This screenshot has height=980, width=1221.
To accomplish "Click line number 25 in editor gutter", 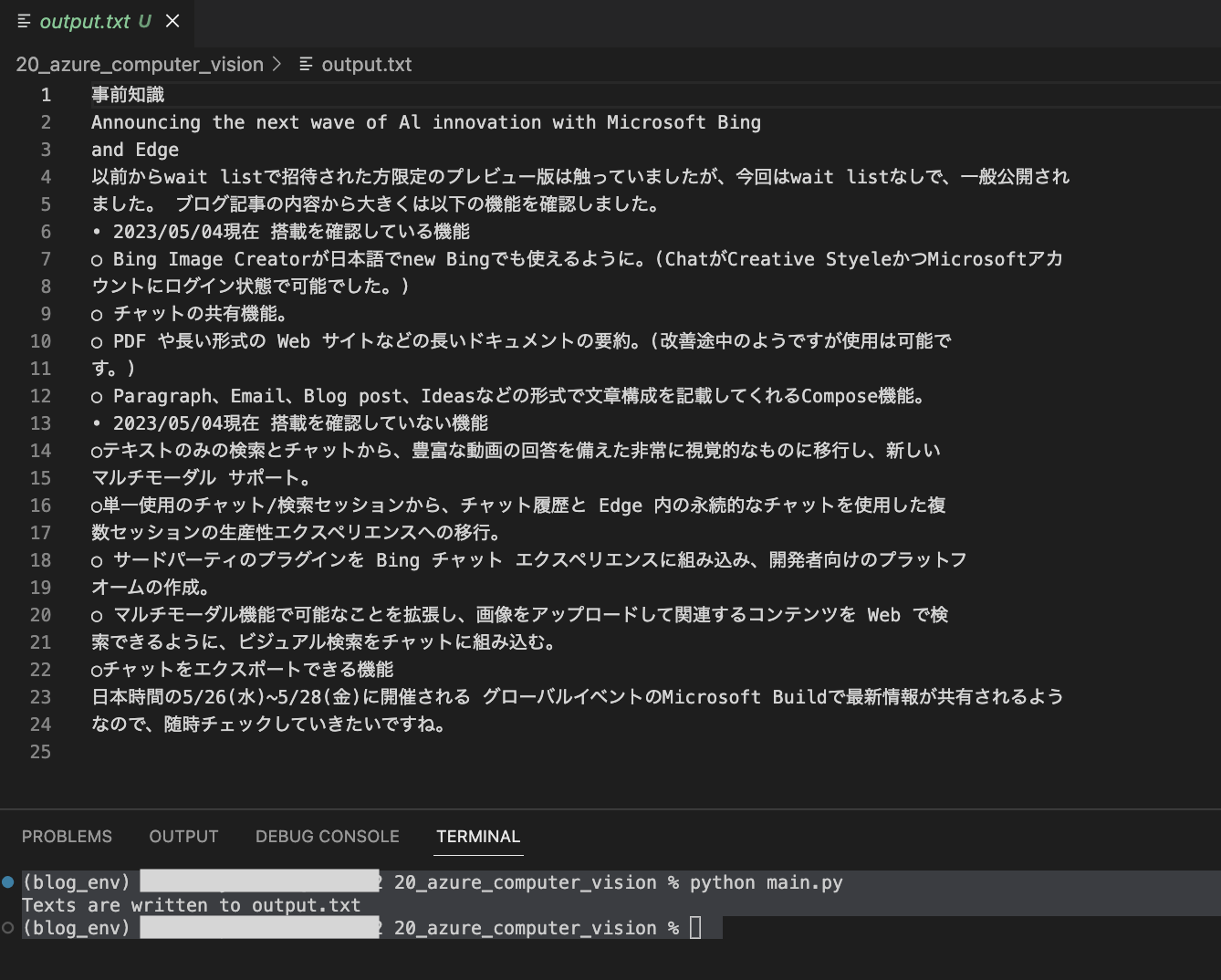I will pos(40,752).
